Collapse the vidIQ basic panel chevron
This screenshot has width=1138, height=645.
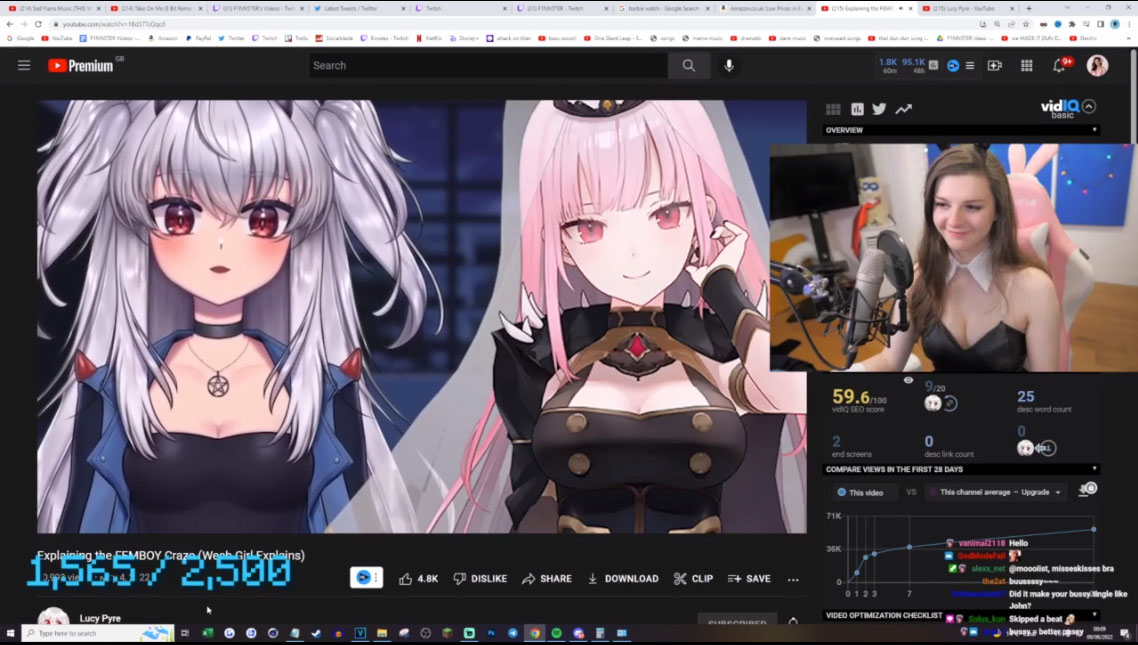pyautogui.click(x=1089, y=107)
